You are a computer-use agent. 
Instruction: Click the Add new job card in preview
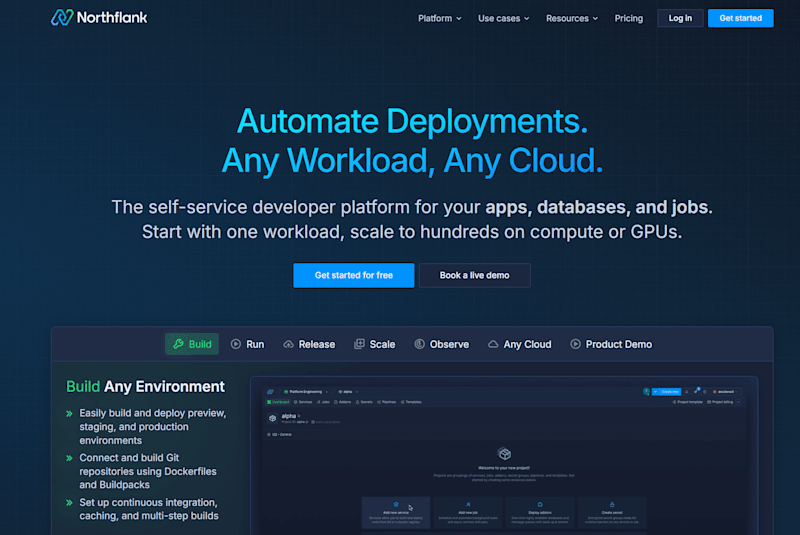(x=468, y=512)
